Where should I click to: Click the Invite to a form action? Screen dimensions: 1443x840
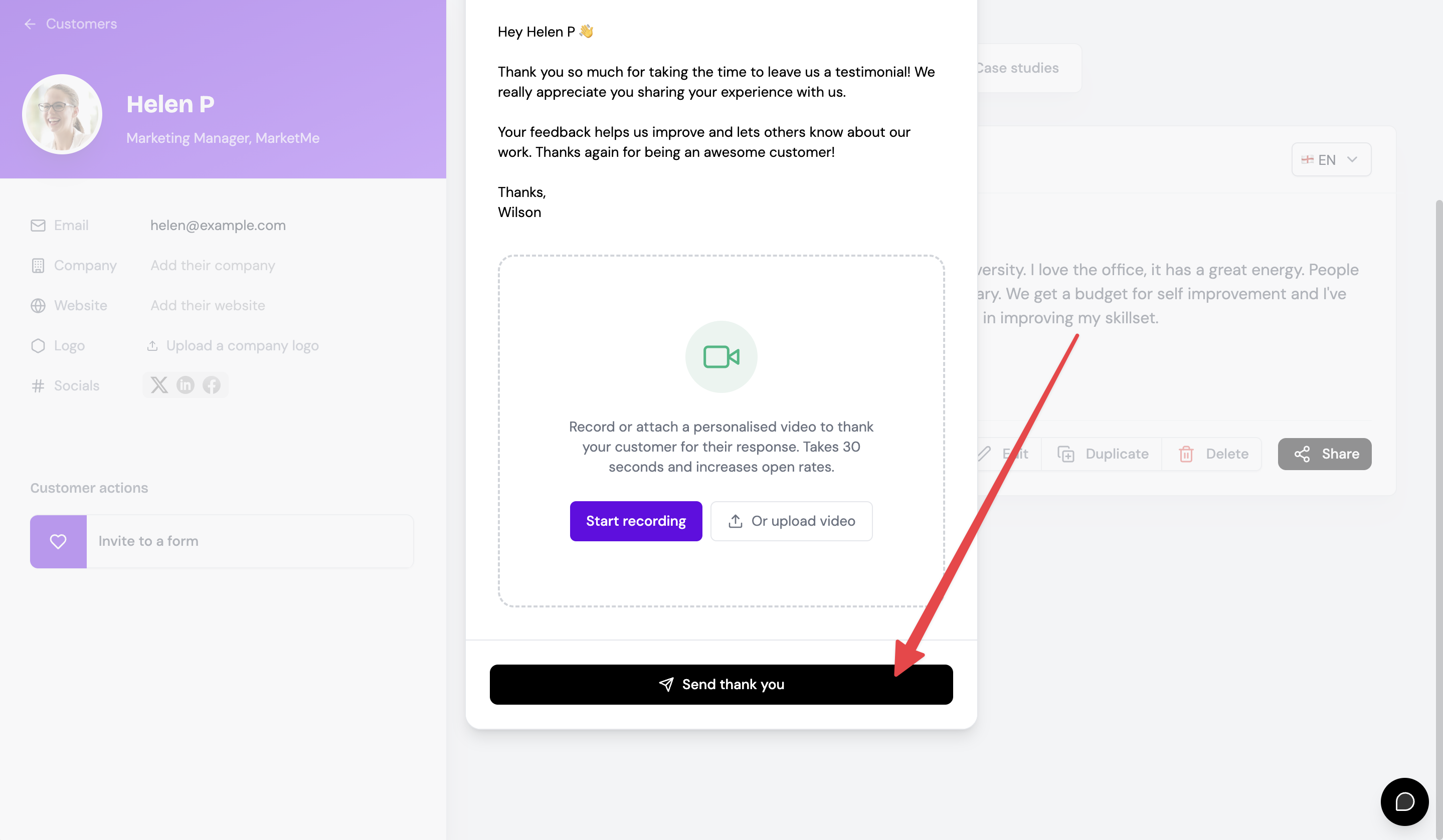222,541
